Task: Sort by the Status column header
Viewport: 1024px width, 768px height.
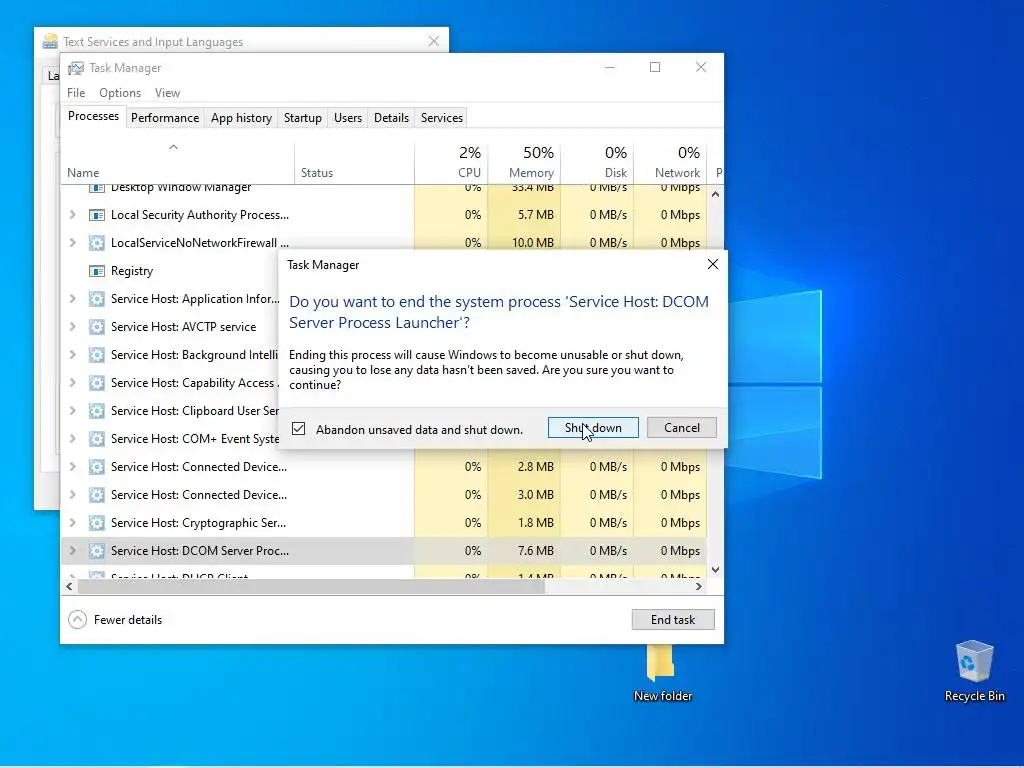Action: (355, 162)
